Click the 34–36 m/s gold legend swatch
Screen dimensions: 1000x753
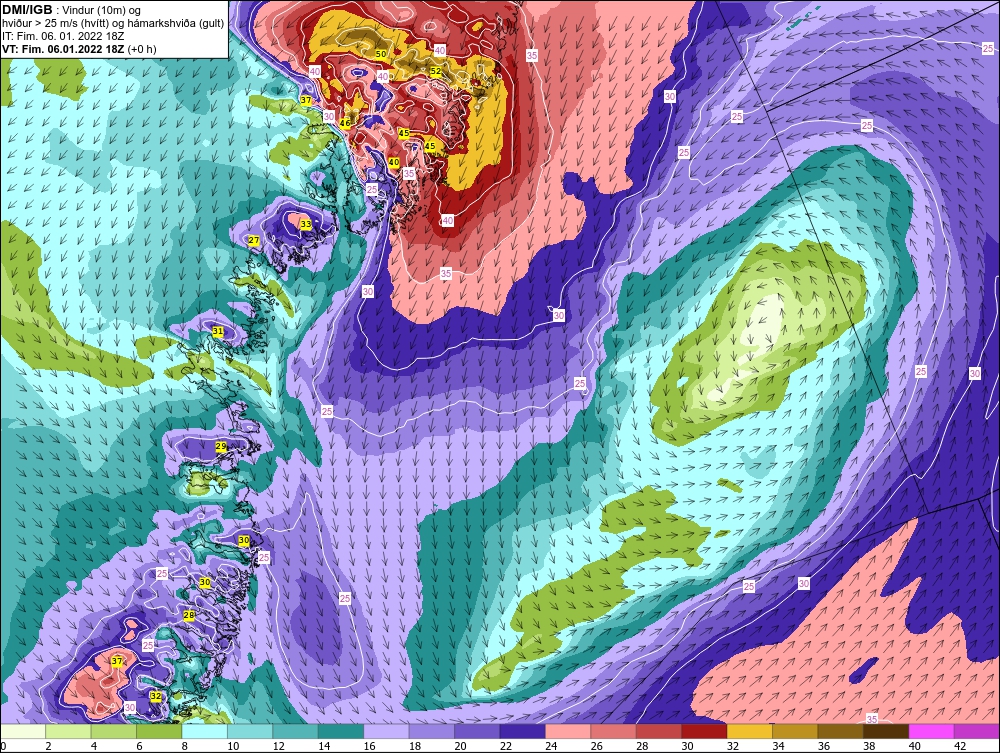point(795,731)
